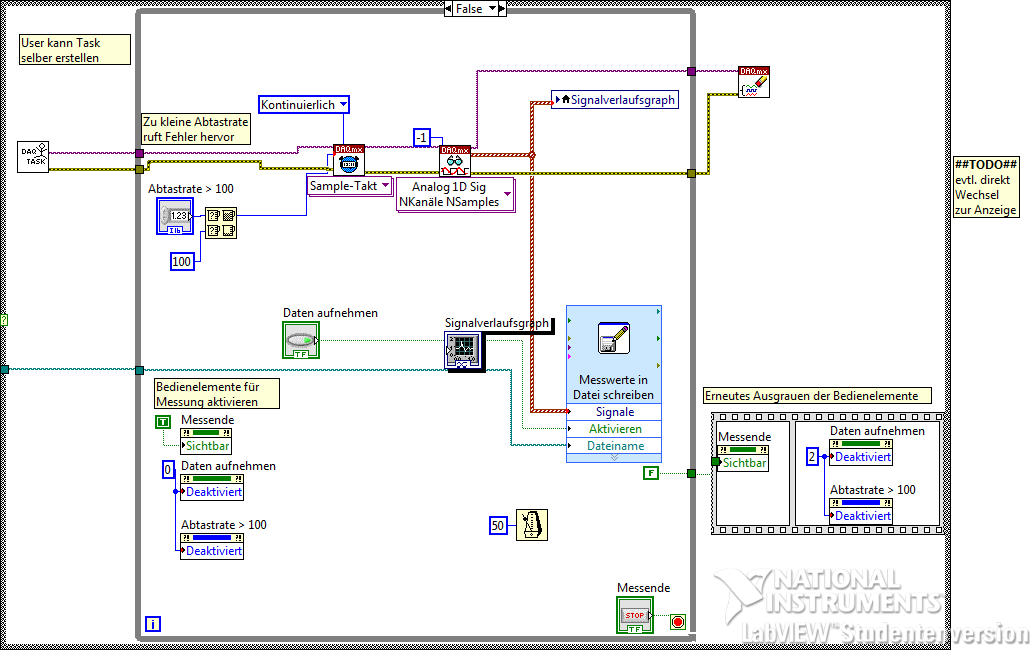Select the Zu kleine Abtastrate comment

(196, 129)
